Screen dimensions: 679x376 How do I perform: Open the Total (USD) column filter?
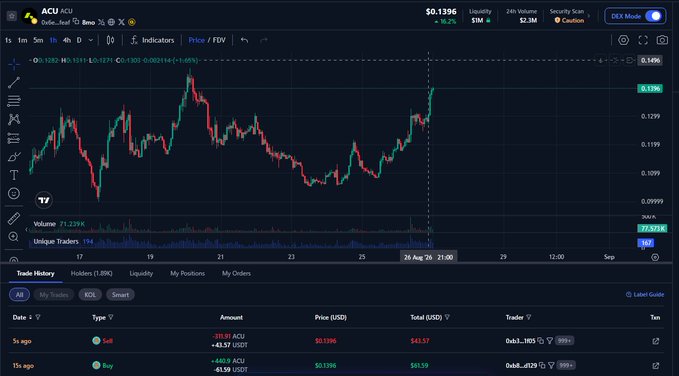click(447, 318)
